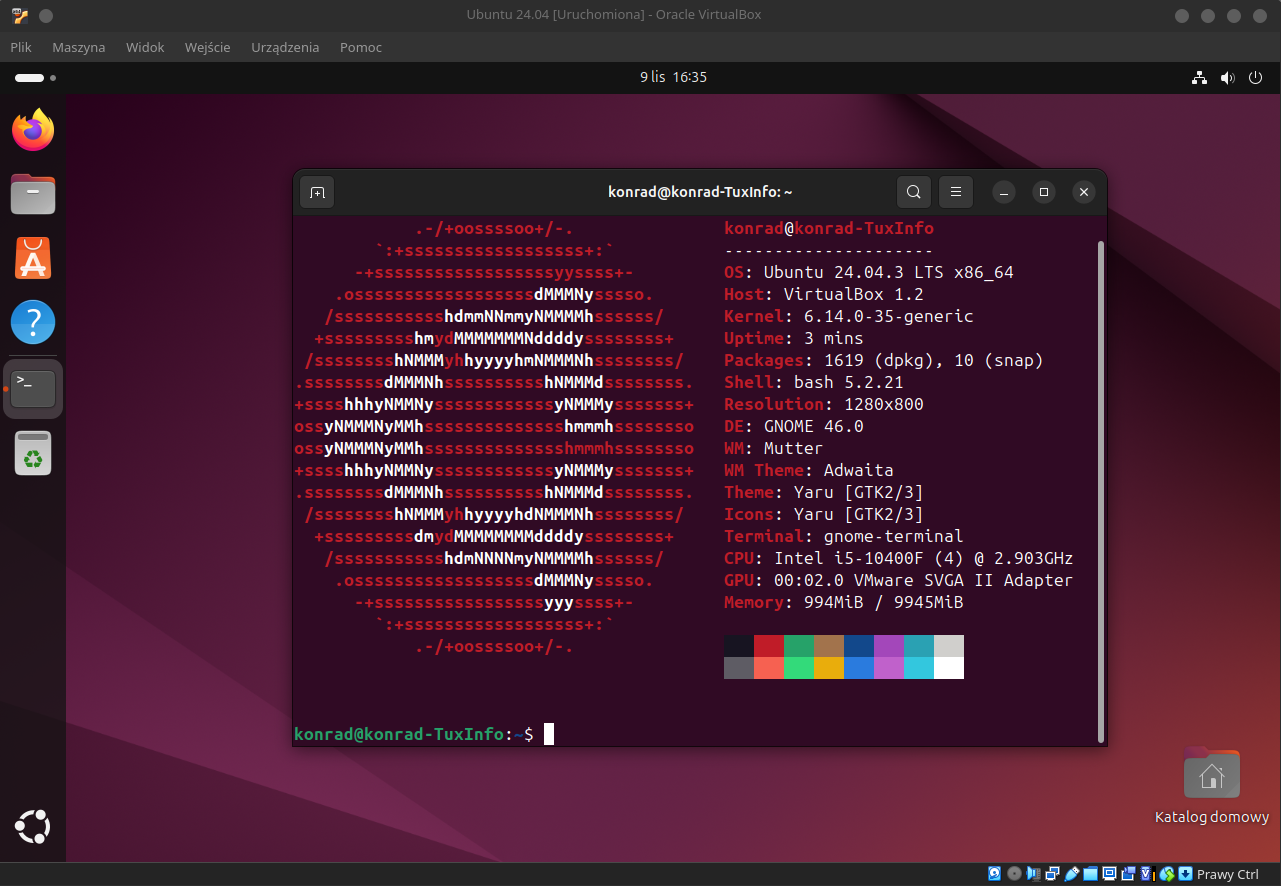Click the Terminal: gnome-terminal line
This screenshot has height=886, width=1281.
click(x=844, y=536)
